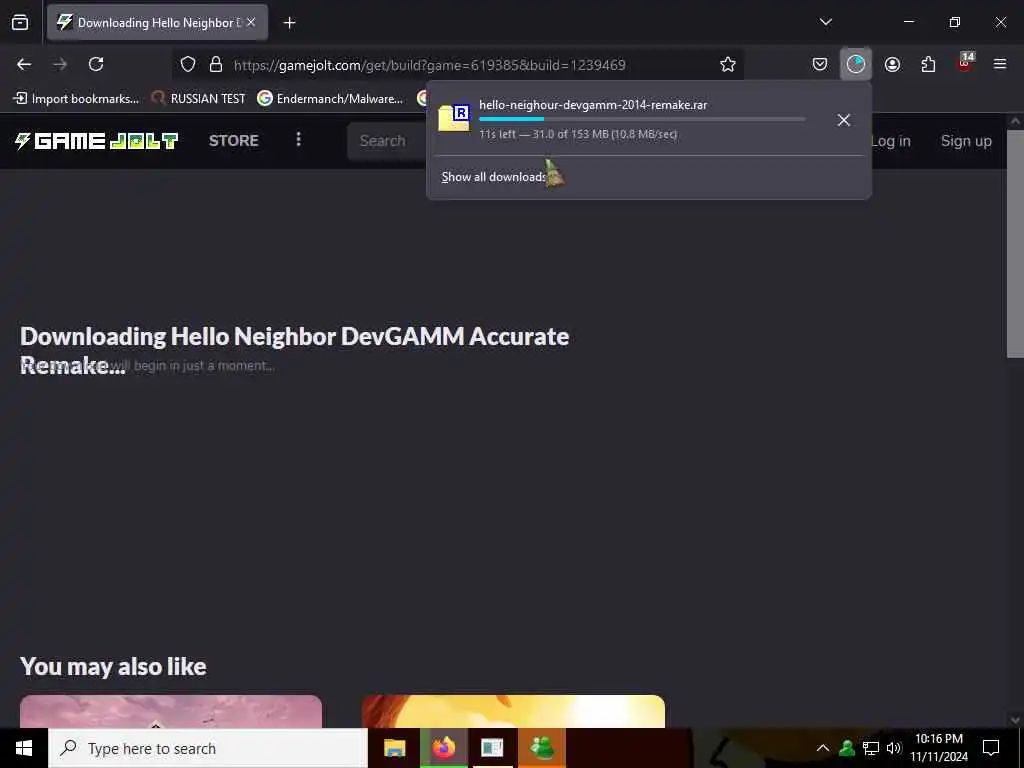
Task: Select the Downloading Hello Neighbor tab
Action: coord(157,22)
